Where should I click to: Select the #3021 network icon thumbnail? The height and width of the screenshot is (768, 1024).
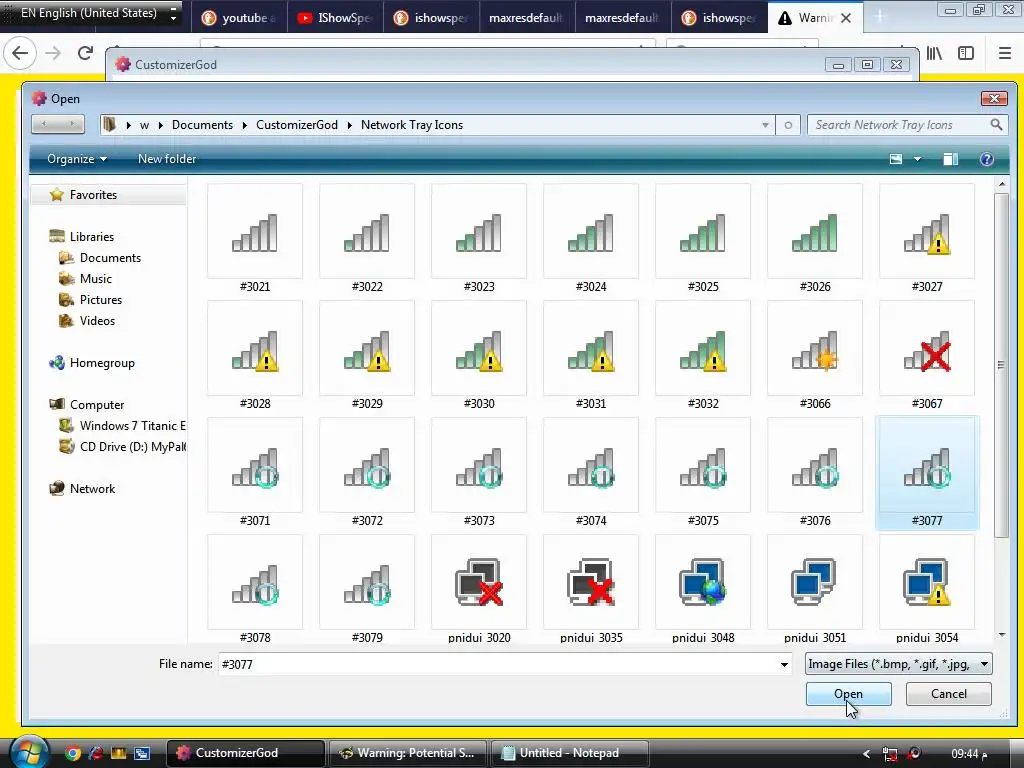tap(255, 238)
